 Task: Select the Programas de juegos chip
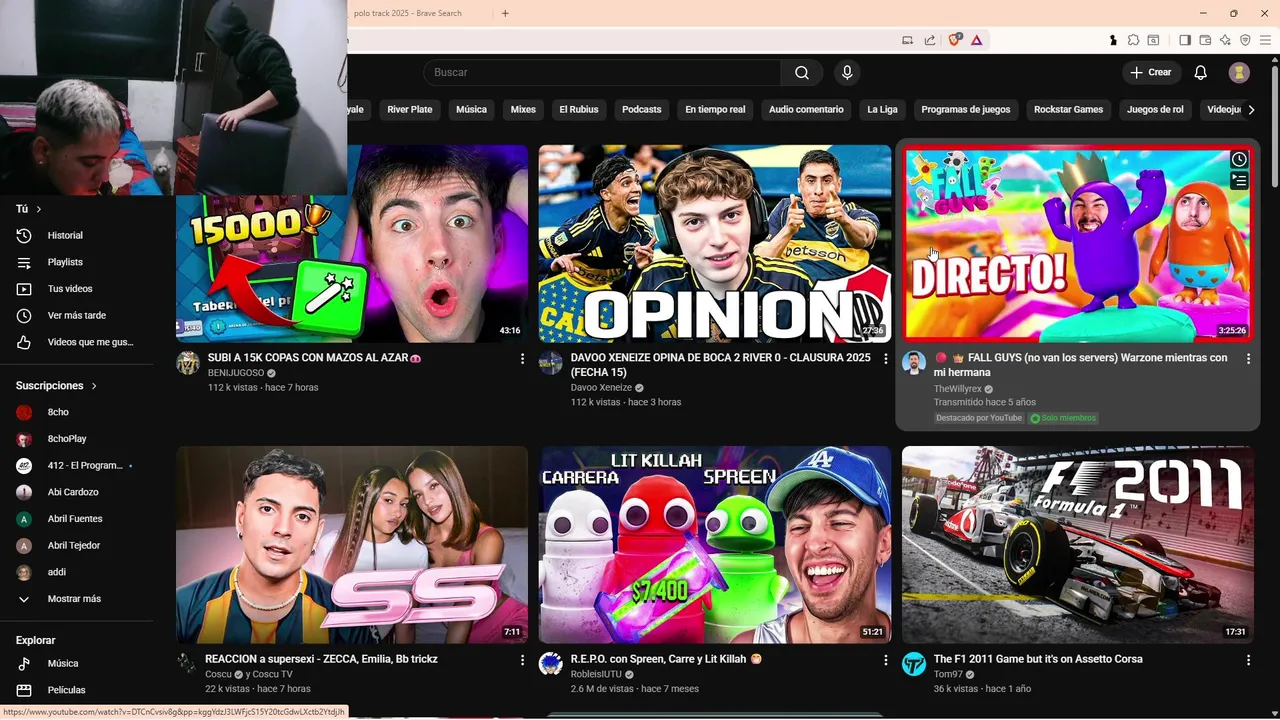(966, 109)
